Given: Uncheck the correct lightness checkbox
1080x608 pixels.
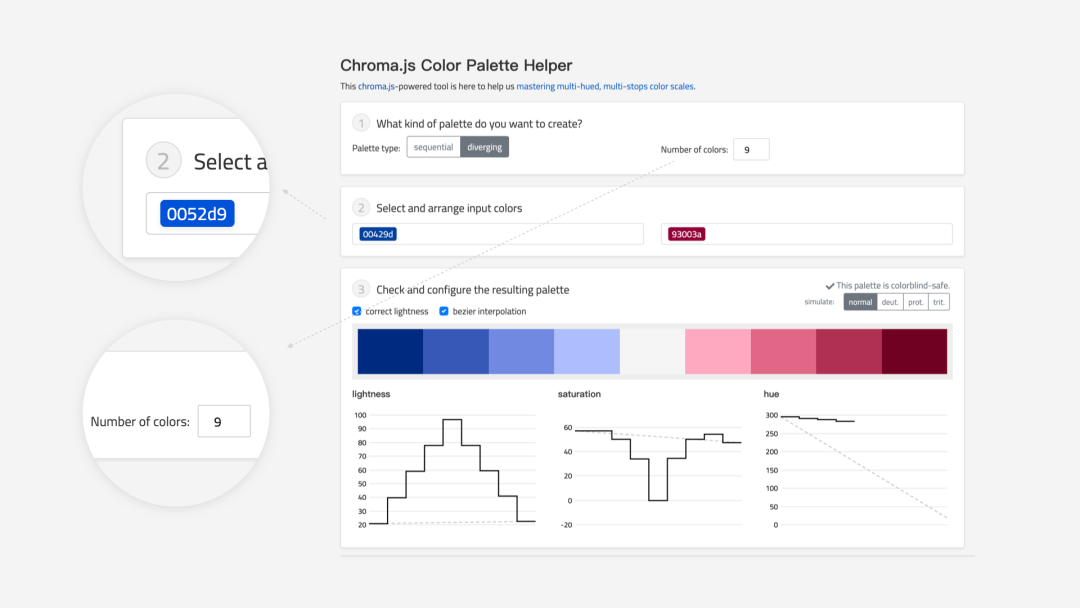Looking at the screenshot, I should point(357,311).
